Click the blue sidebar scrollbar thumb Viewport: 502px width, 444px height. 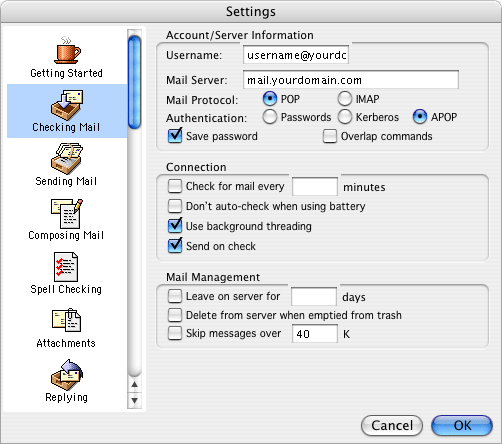click(135, 82)
